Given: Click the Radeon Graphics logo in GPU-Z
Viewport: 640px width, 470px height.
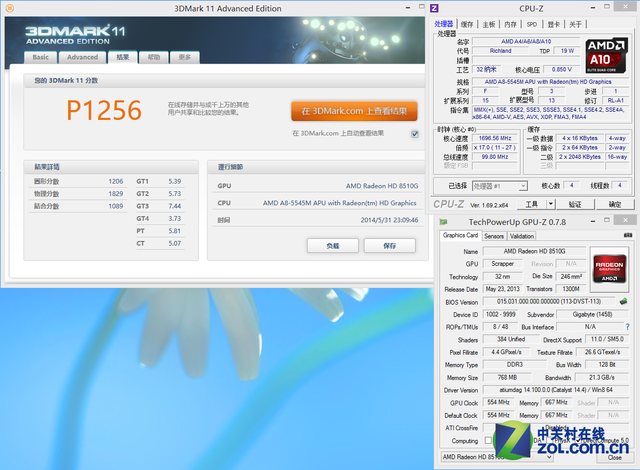Looking at the screenshot, I should (609, 268).
